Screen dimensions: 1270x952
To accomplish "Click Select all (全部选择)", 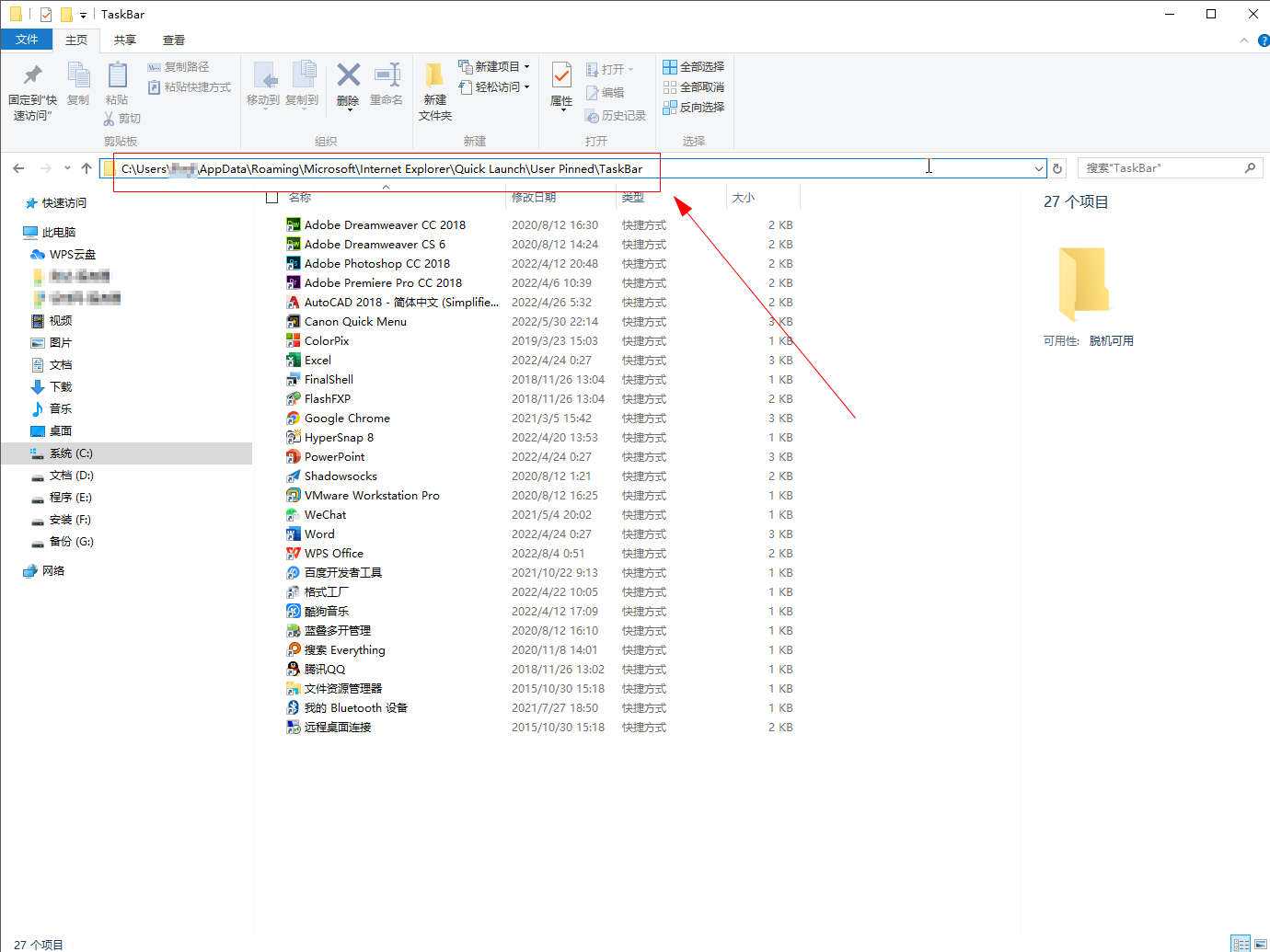I will 693,67.
